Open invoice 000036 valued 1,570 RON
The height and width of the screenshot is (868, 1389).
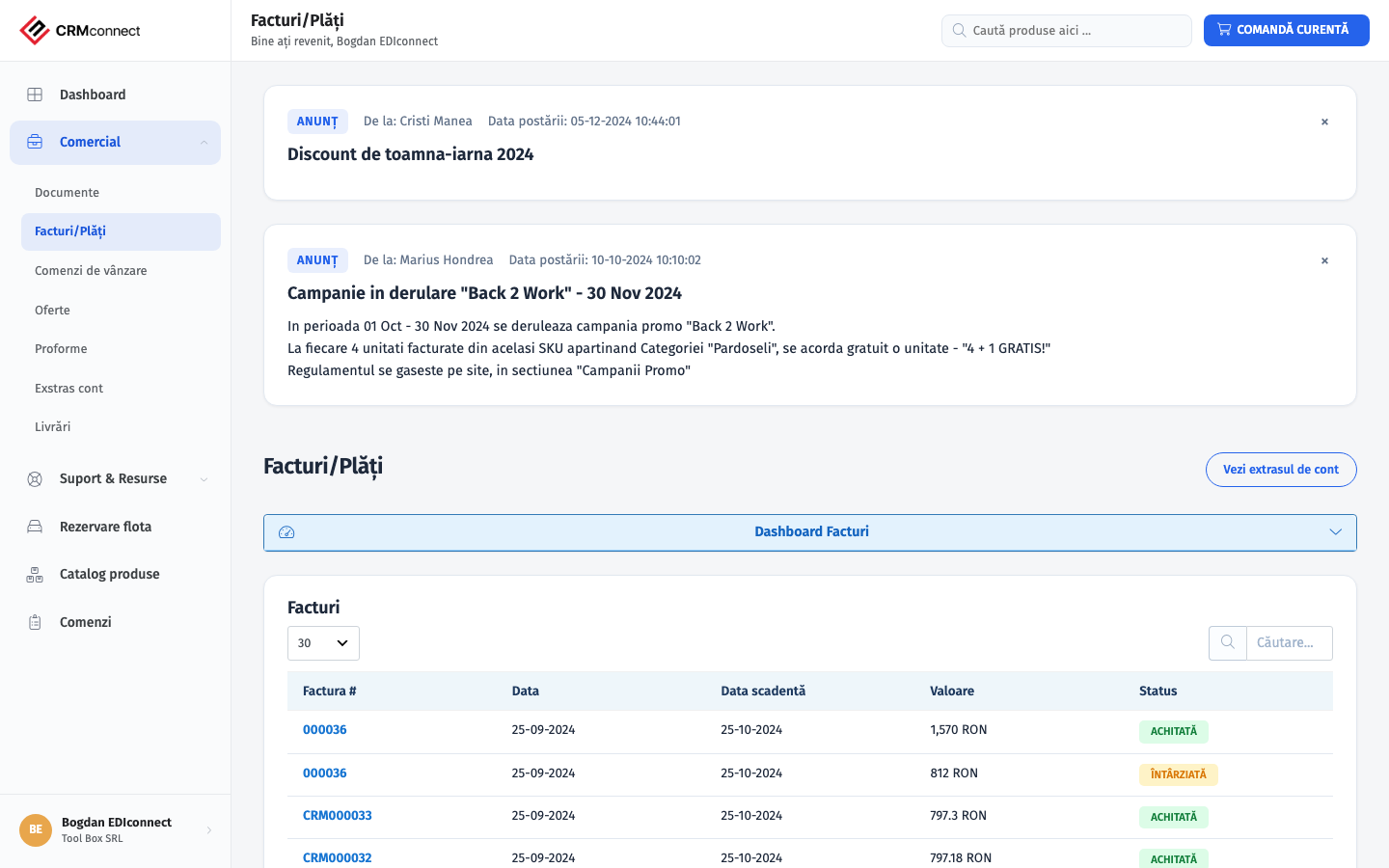(324, 730)
